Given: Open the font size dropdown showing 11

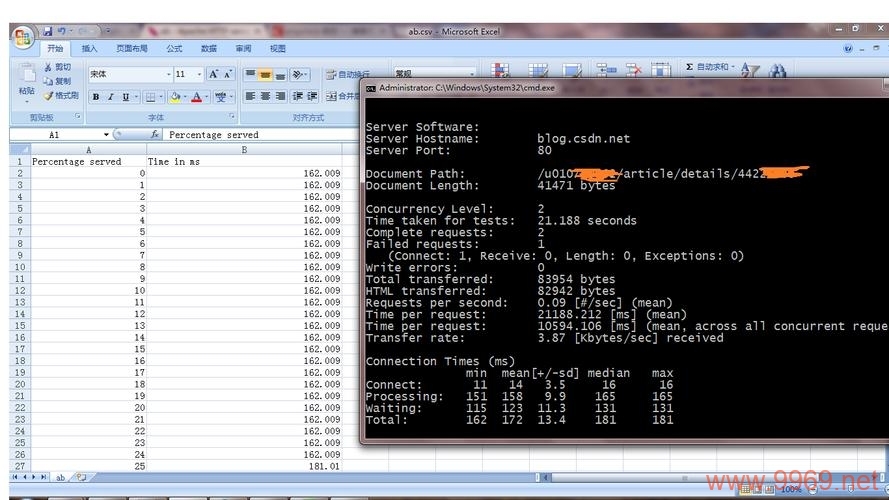Looking at the screenshot, I should (x=199, y=74).
